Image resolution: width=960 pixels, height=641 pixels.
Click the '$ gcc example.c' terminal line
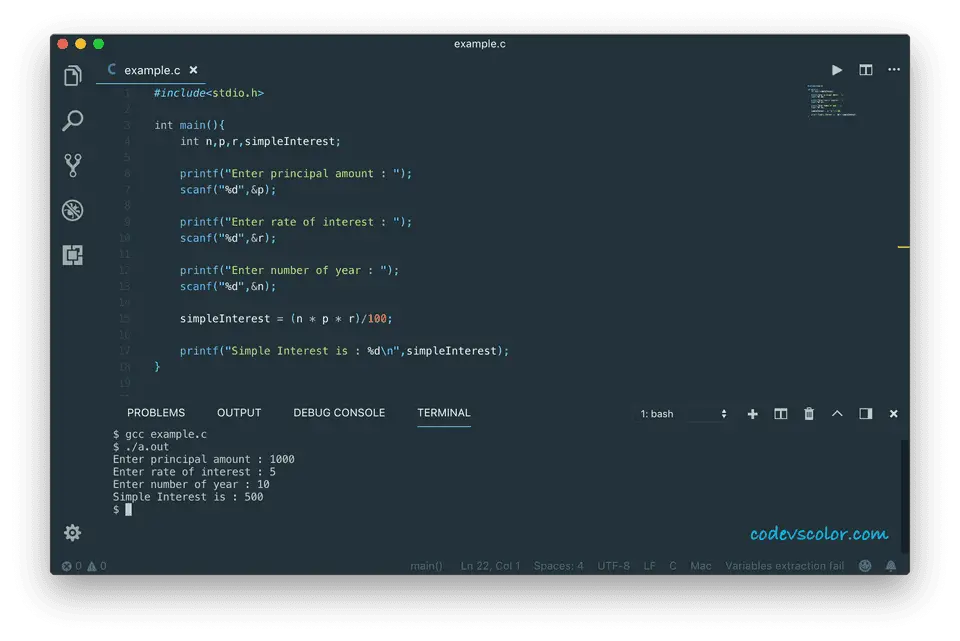pyautogui.click(x=160, y=434)
